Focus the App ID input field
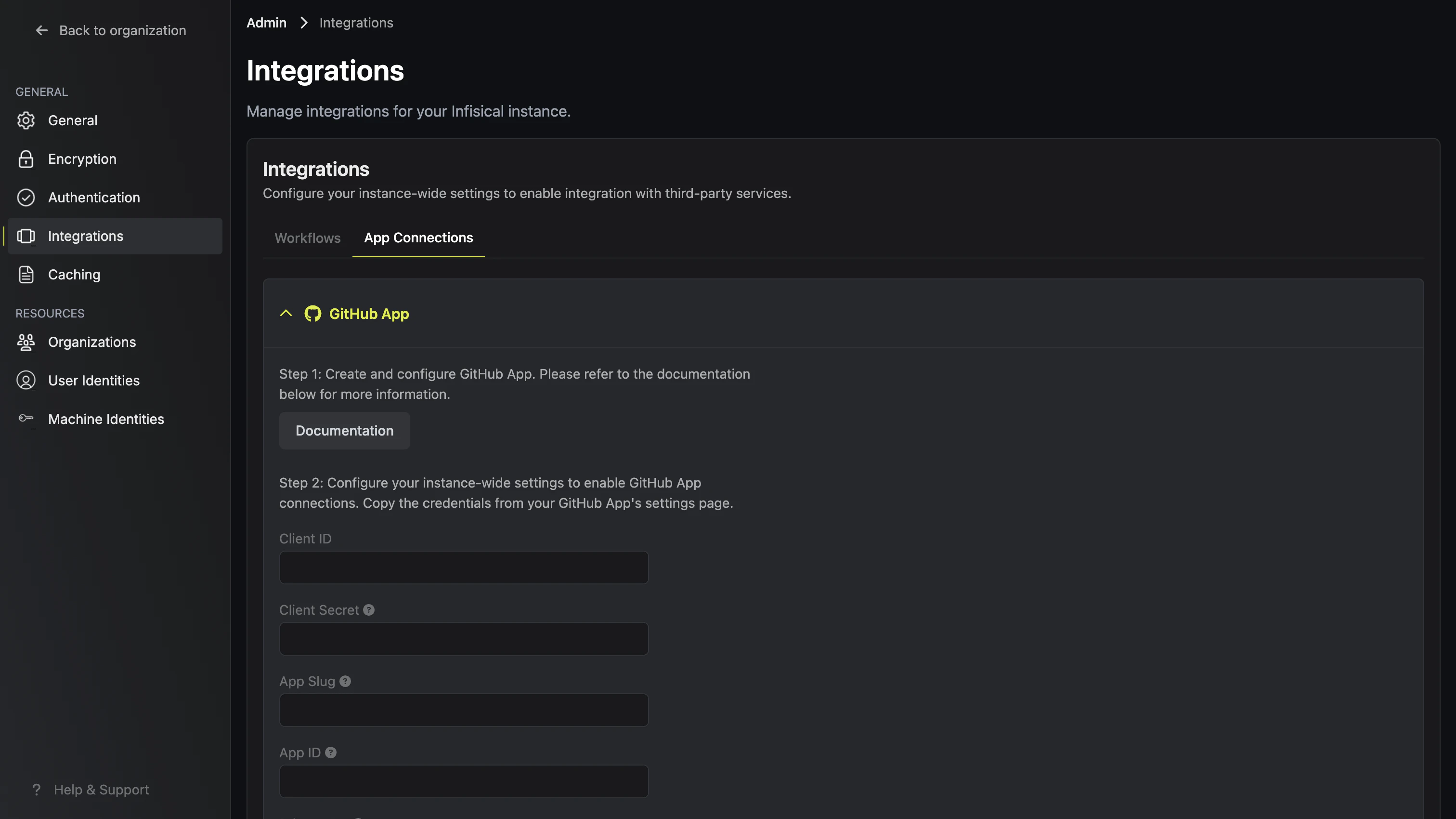 (464, 781)
